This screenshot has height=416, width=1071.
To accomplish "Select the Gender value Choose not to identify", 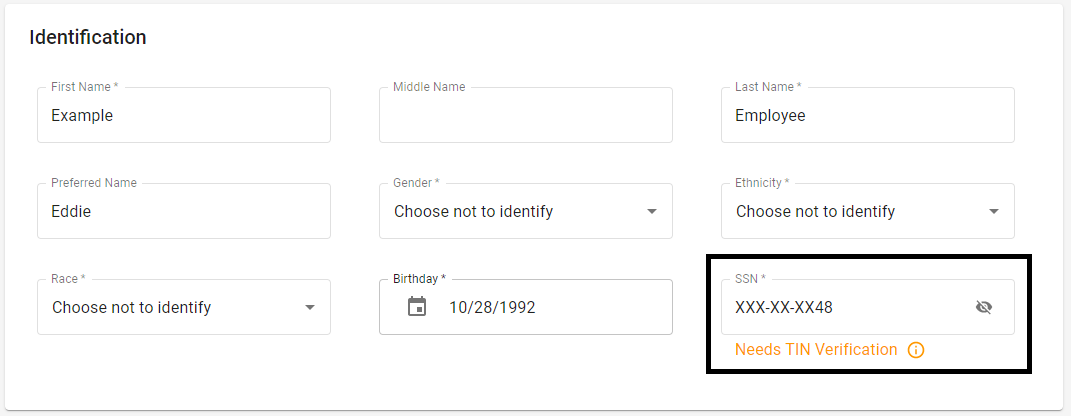I will click(x=473, y=211).
